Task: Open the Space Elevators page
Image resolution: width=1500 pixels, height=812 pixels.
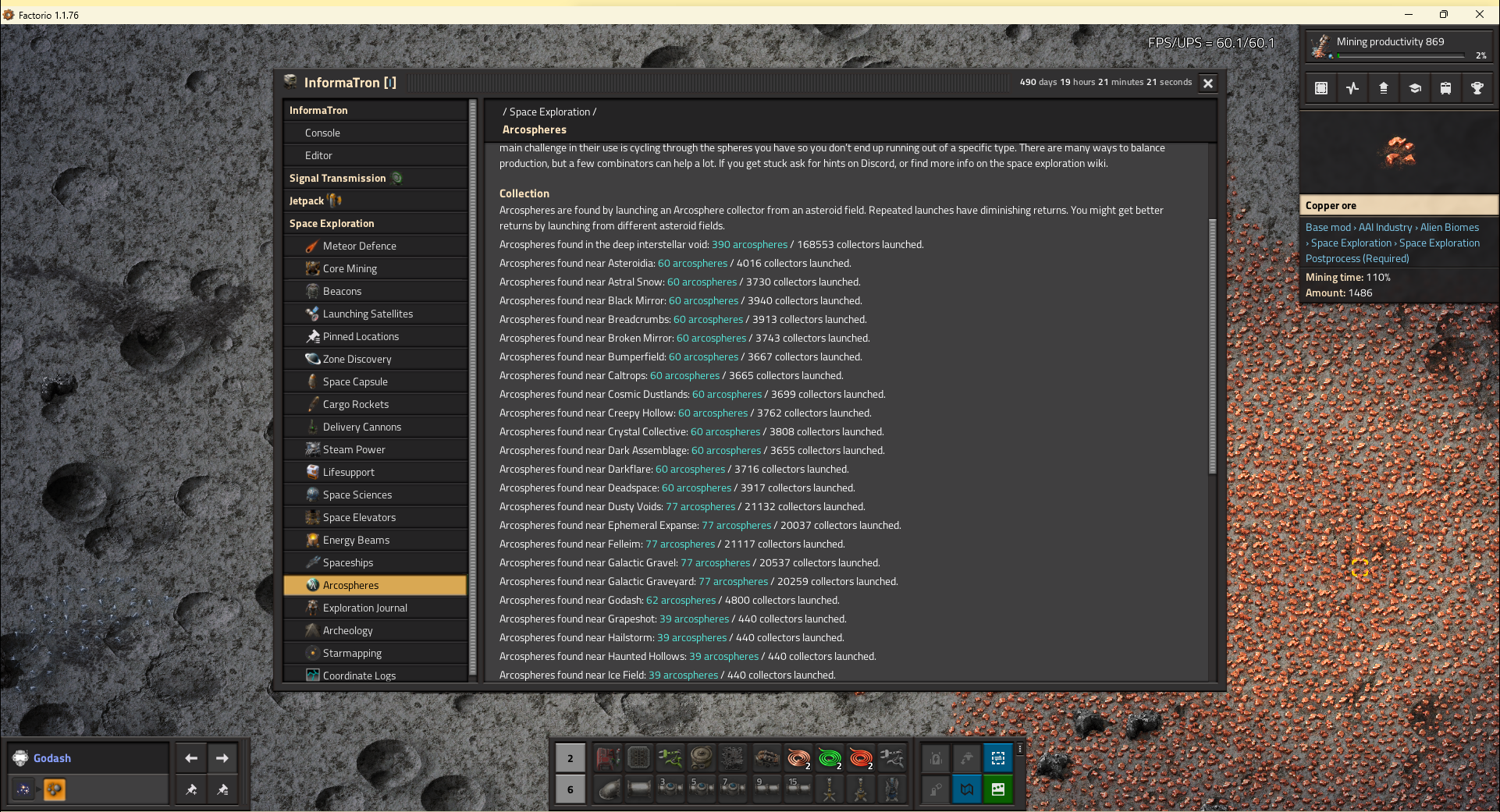Action: [x=375, y=517]
